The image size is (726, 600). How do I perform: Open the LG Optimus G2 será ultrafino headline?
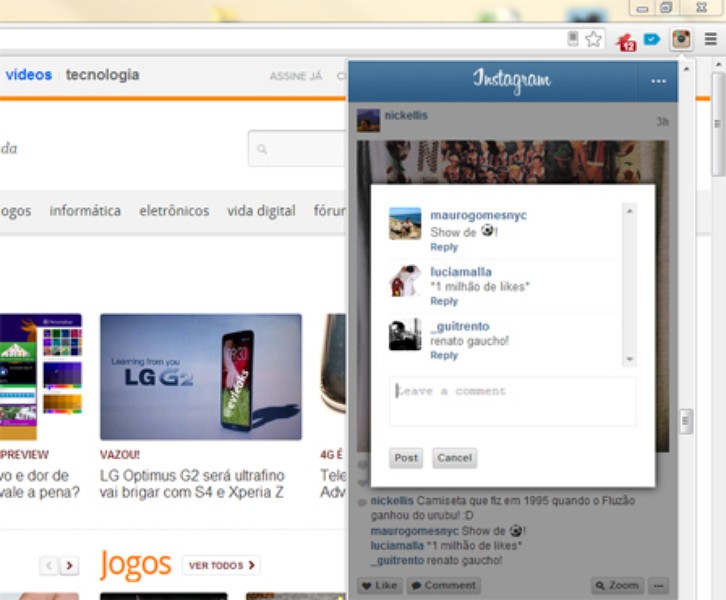(192, 484)
